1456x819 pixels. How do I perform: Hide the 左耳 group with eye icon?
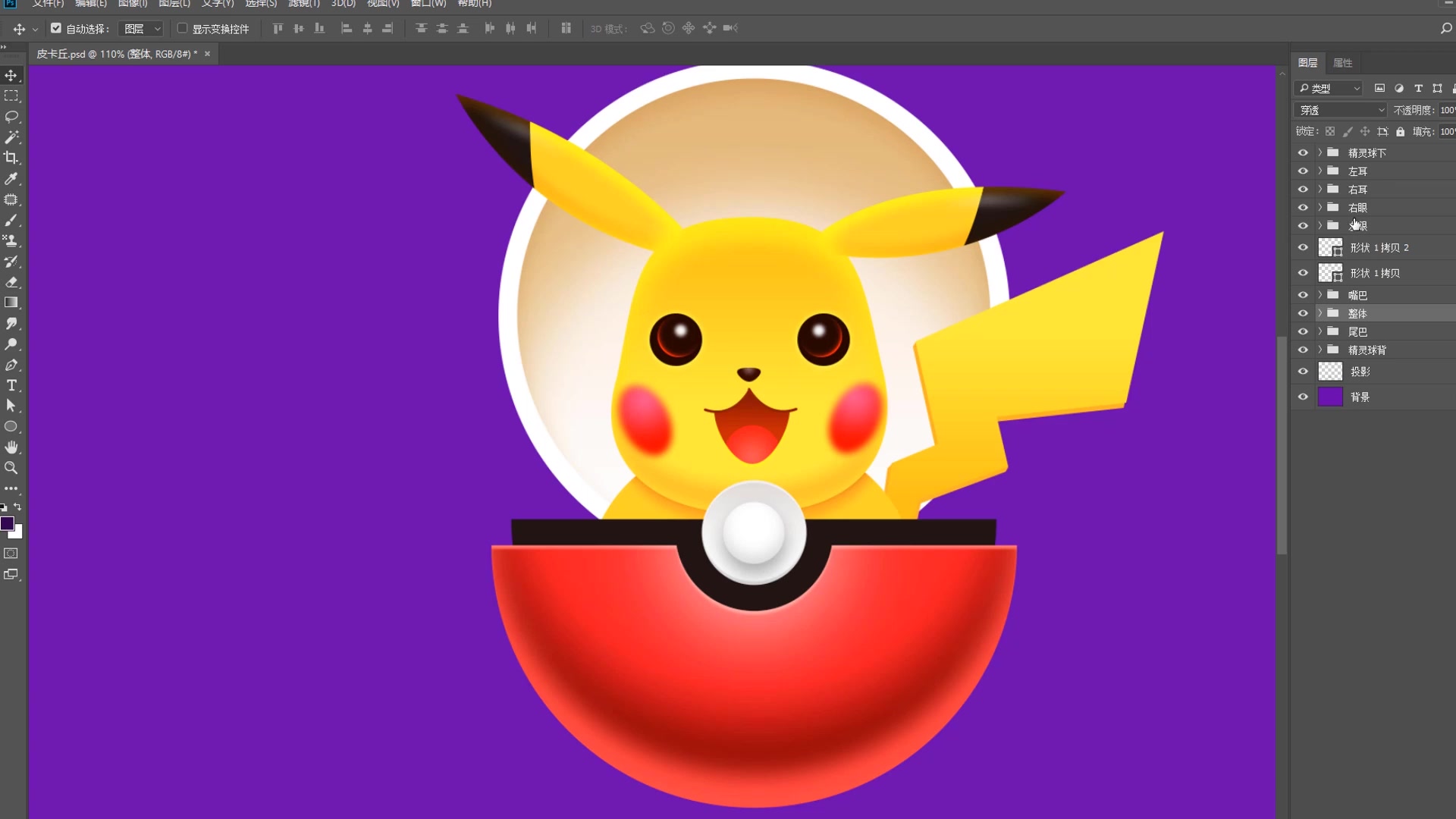point(1303,171)
